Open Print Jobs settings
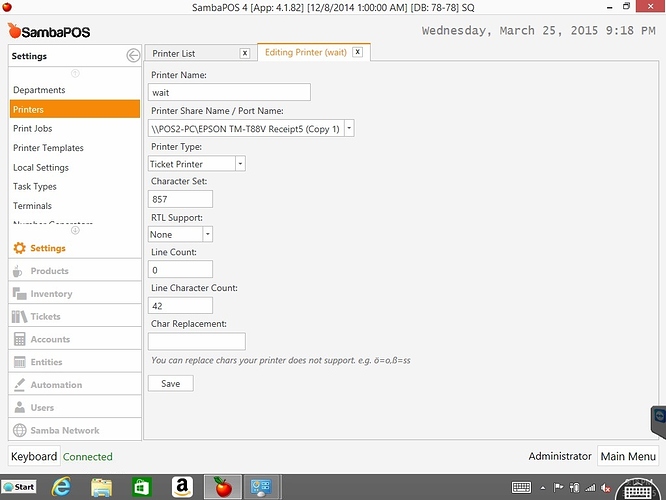The width and height of the screenshot is (666, 500). tap(75, 128)
